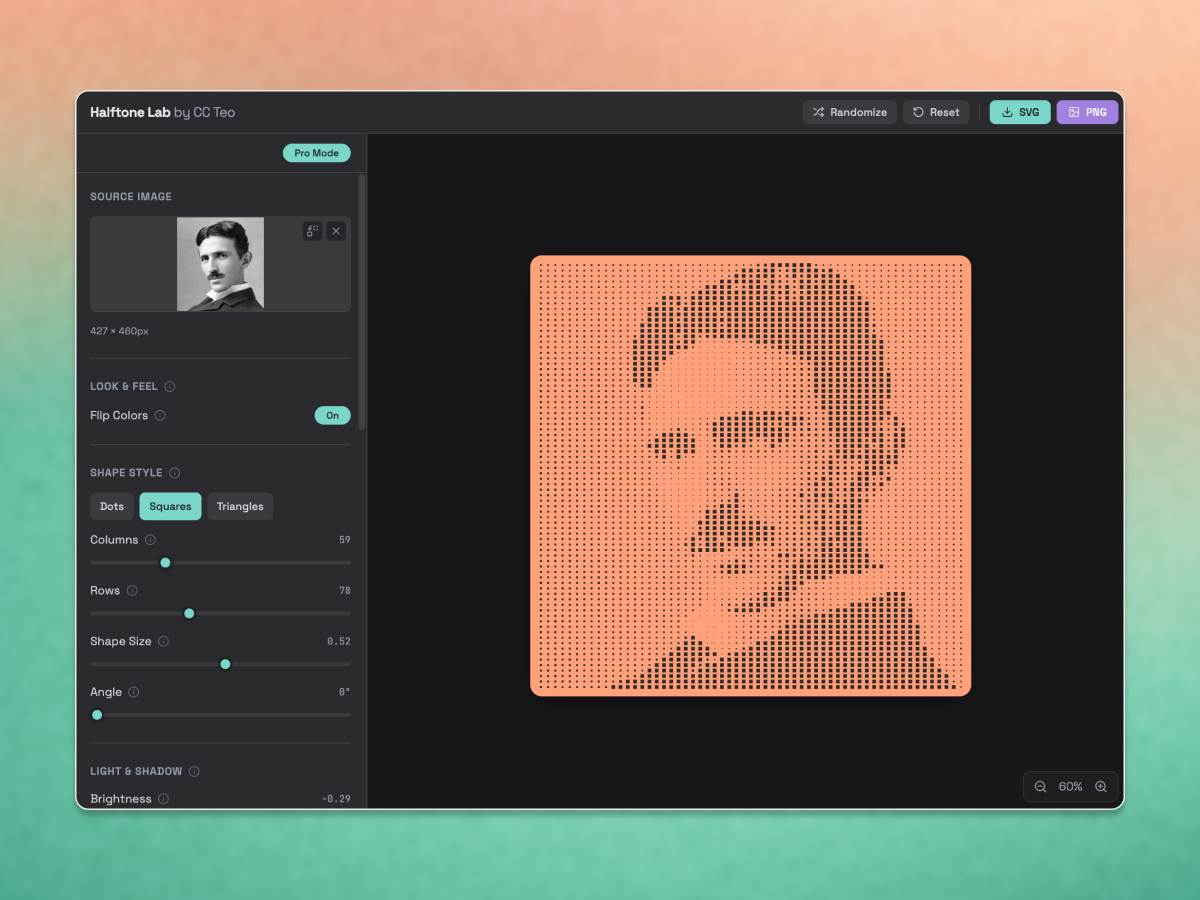Select the Dots shape style
1200x900 pixels.
[111, 506]
